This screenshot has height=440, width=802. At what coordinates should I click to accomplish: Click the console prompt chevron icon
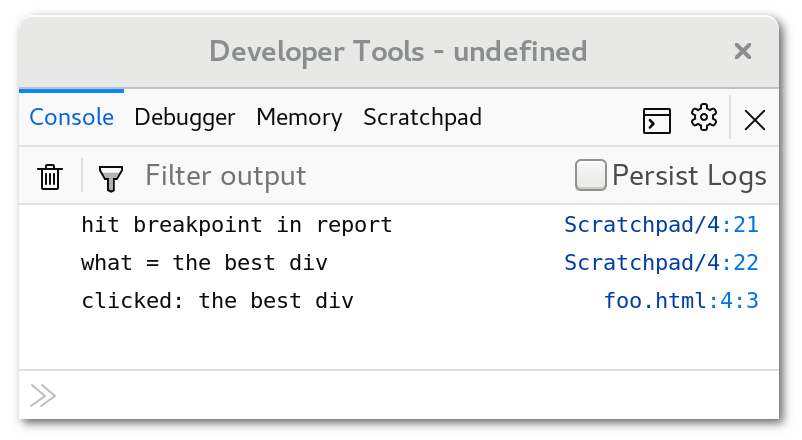pyautogui.click(x=42, y=396)
